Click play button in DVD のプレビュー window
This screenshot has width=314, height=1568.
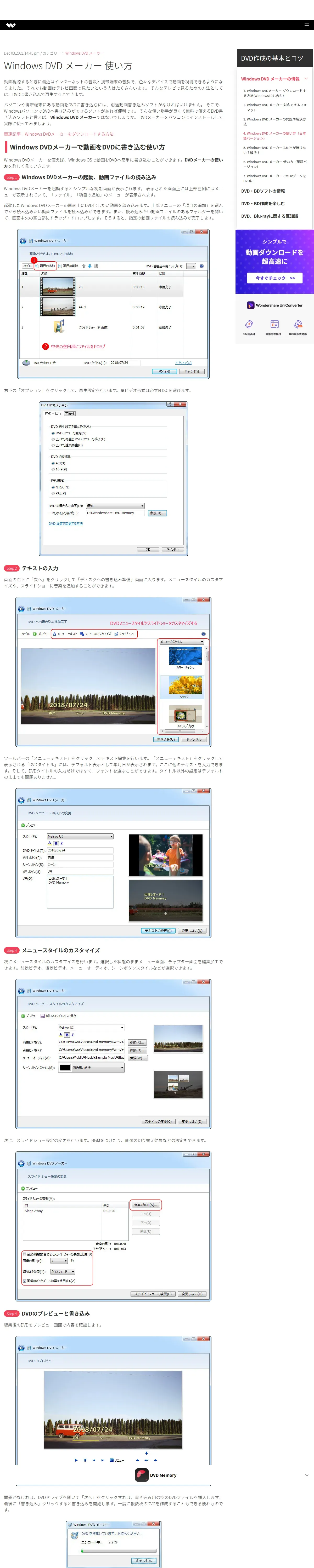coord(76,1460)
